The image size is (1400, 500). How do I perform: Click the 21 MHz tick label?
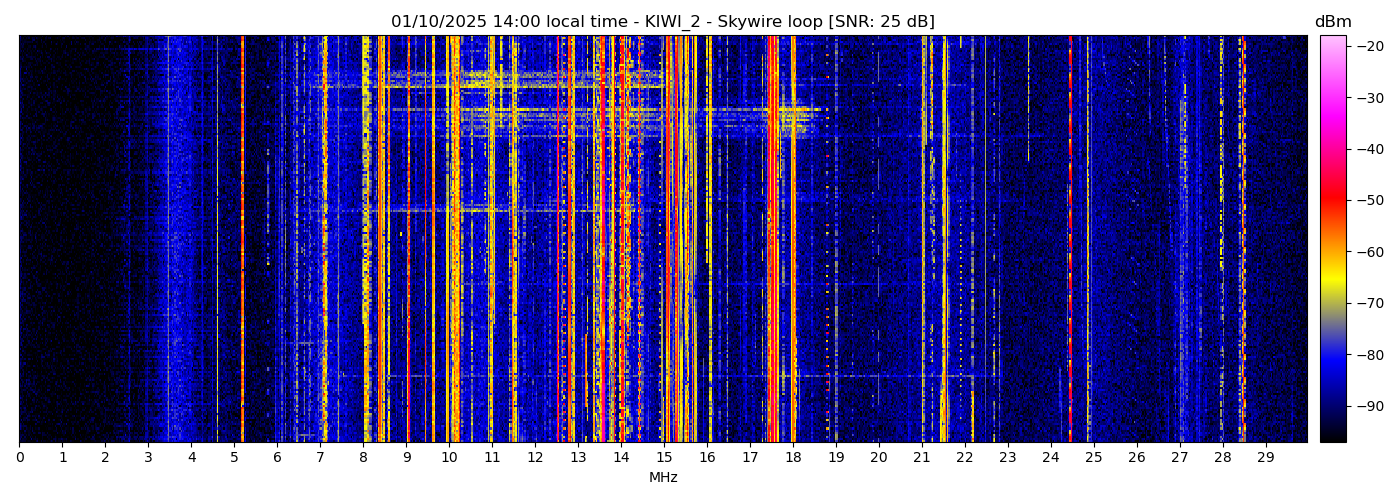(921, 458)
